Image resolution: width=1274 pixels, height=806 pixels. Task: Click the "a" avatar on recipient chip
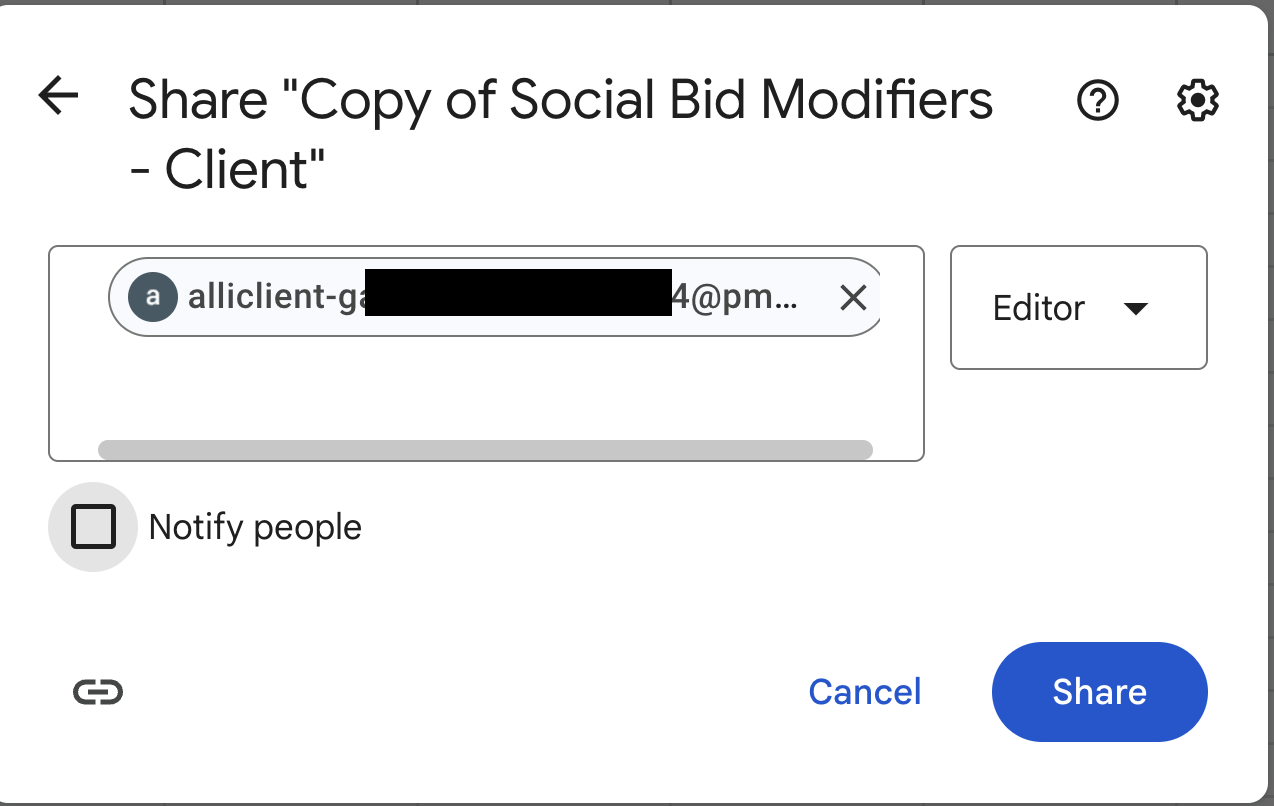tap(152, 297)
